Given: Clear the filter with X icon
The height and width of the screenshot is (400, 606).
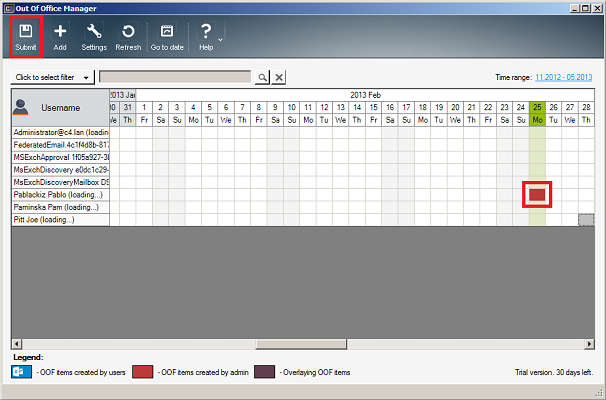Looking at the screenshot, I should pyautogui.click(x=279, y=77).
